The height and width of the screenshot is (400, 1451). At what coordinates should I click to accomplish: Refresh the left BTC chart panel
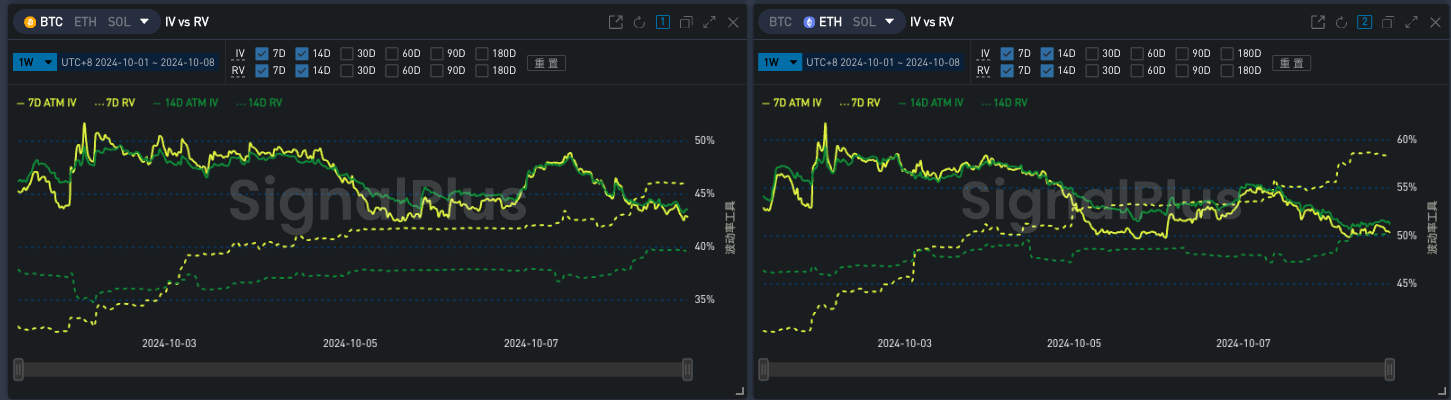pyautogui.click(x=639, y=22)
